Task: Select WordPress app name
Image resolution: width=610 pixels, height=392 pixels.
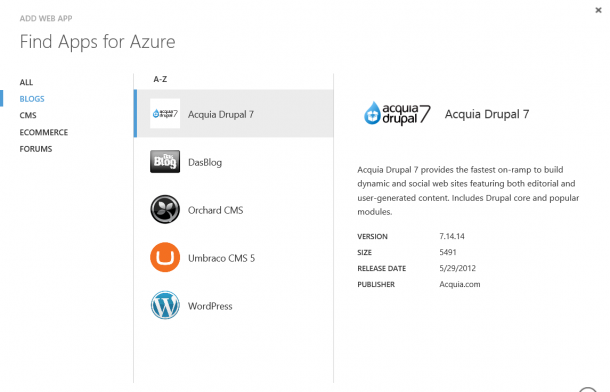Action: pyautogui.click(x=210, y=306)
